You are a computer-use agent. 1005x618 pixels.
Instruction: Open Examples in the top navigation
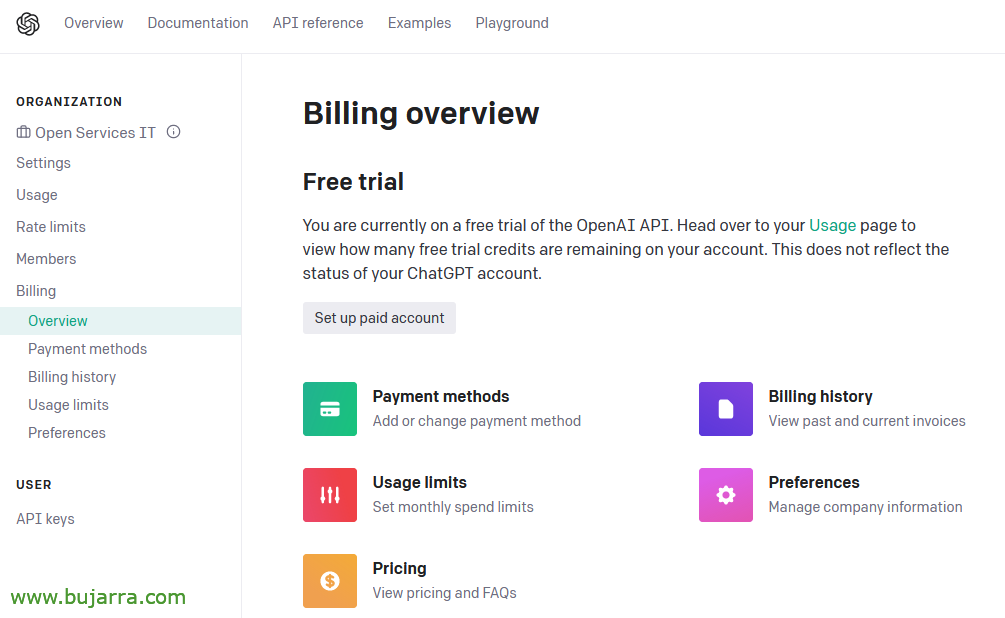pos(419,23)
